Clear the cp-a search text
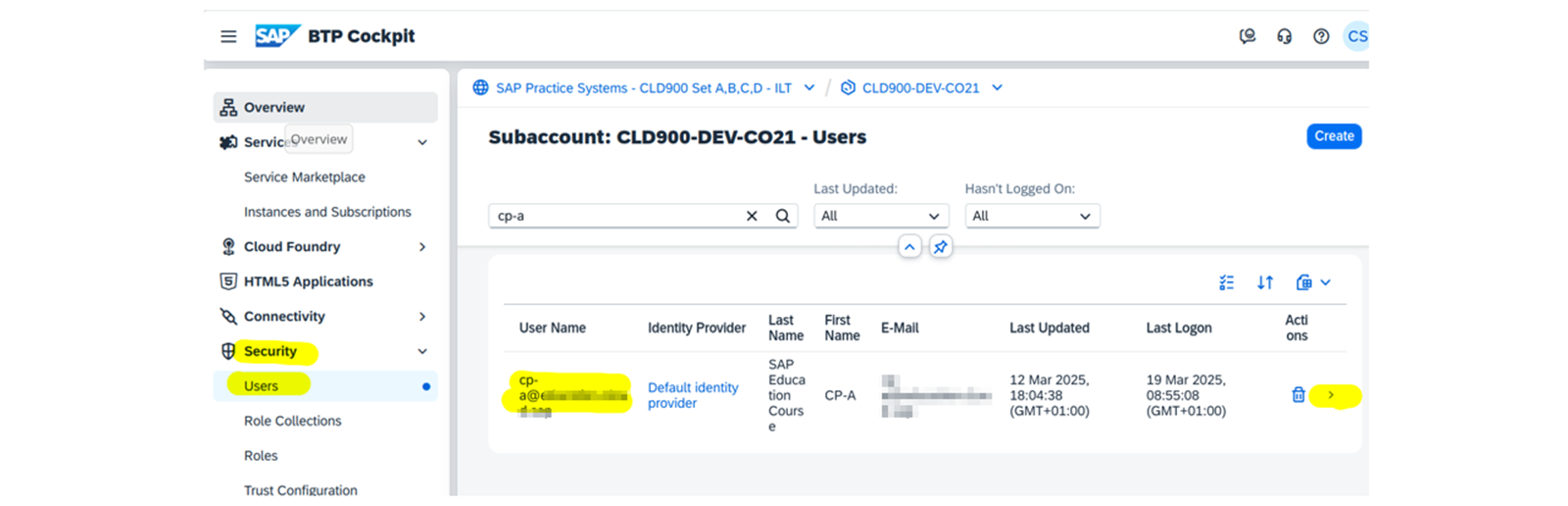 (x=752, y=216)
